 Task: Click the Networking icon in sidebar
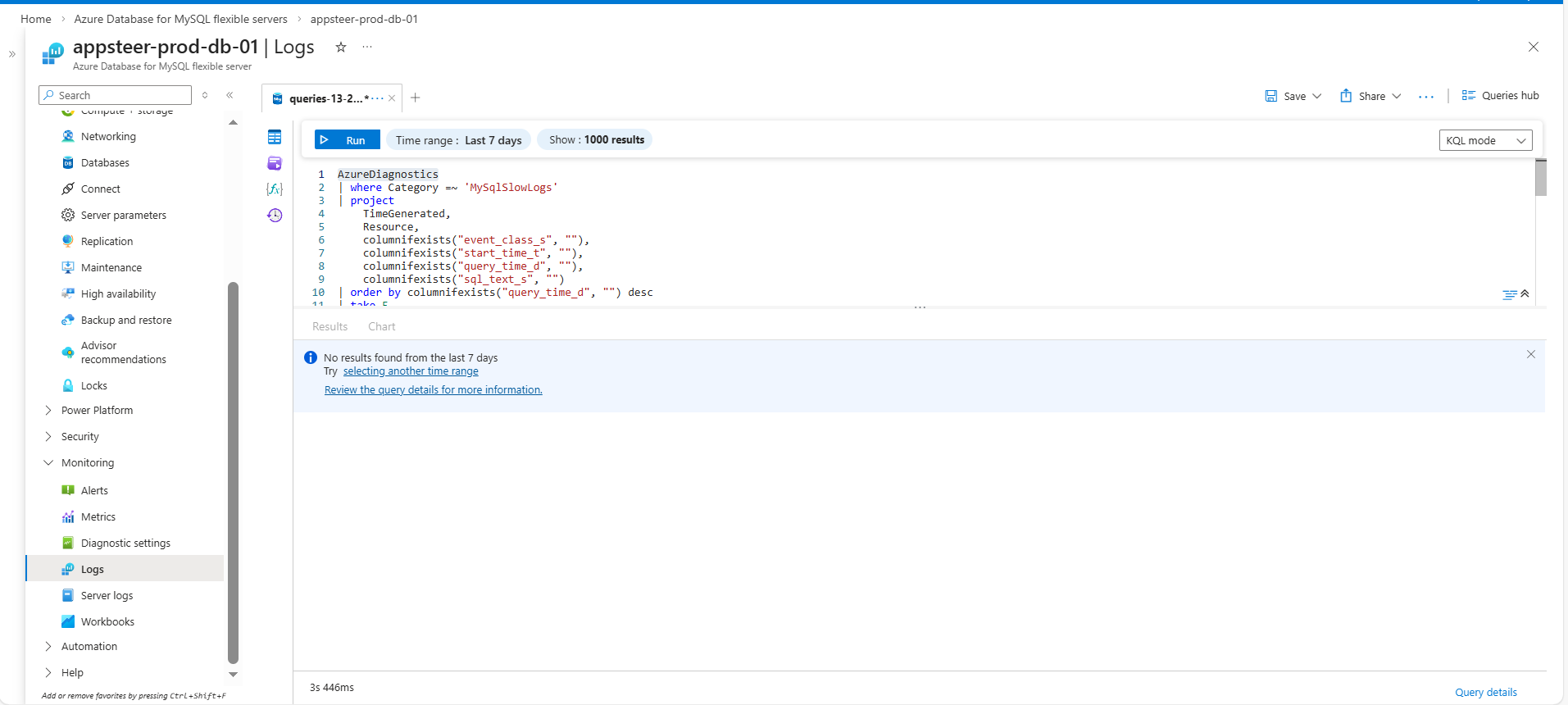[x=68, y=136]
